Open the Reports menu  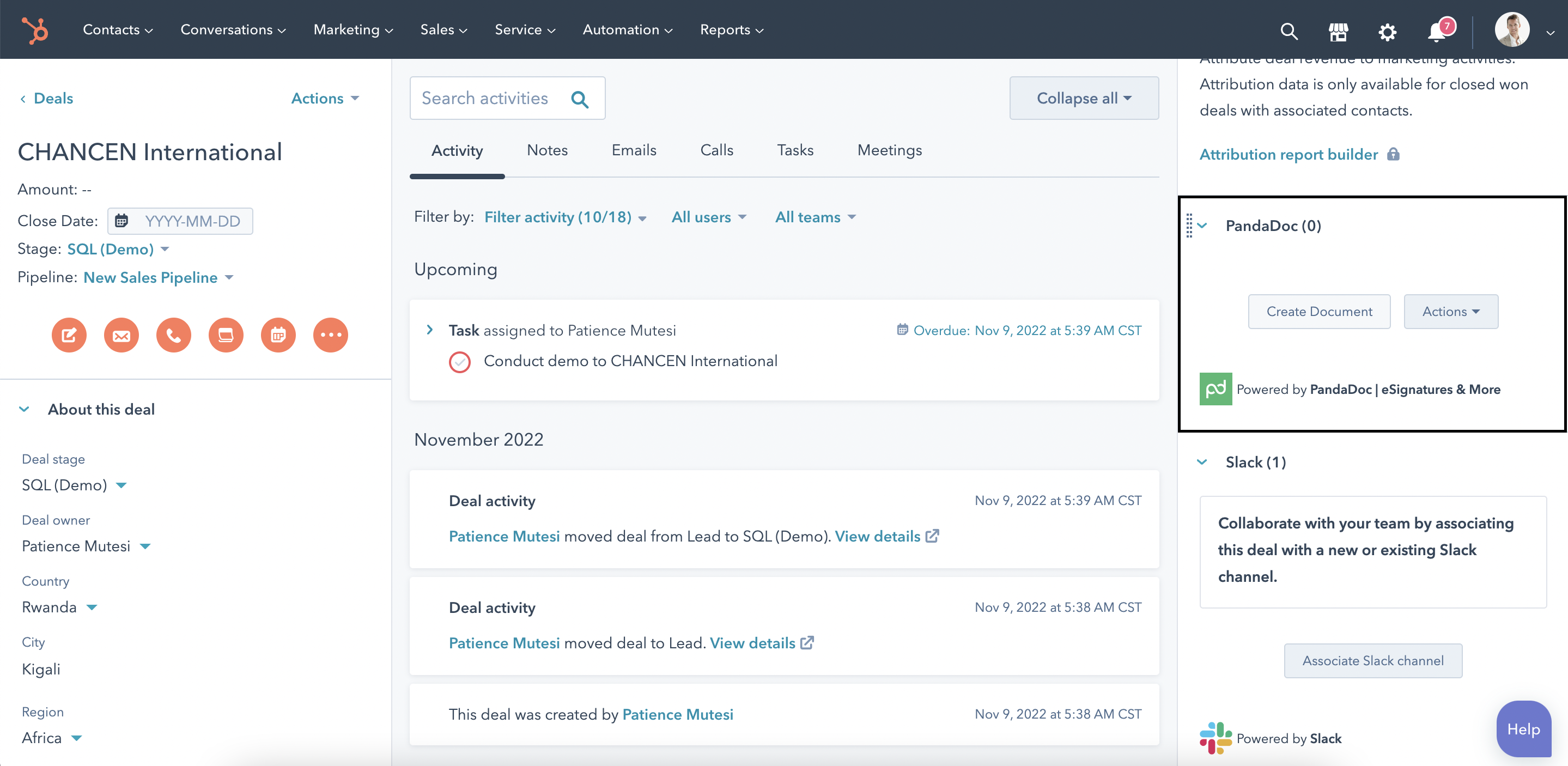point(732,30)
